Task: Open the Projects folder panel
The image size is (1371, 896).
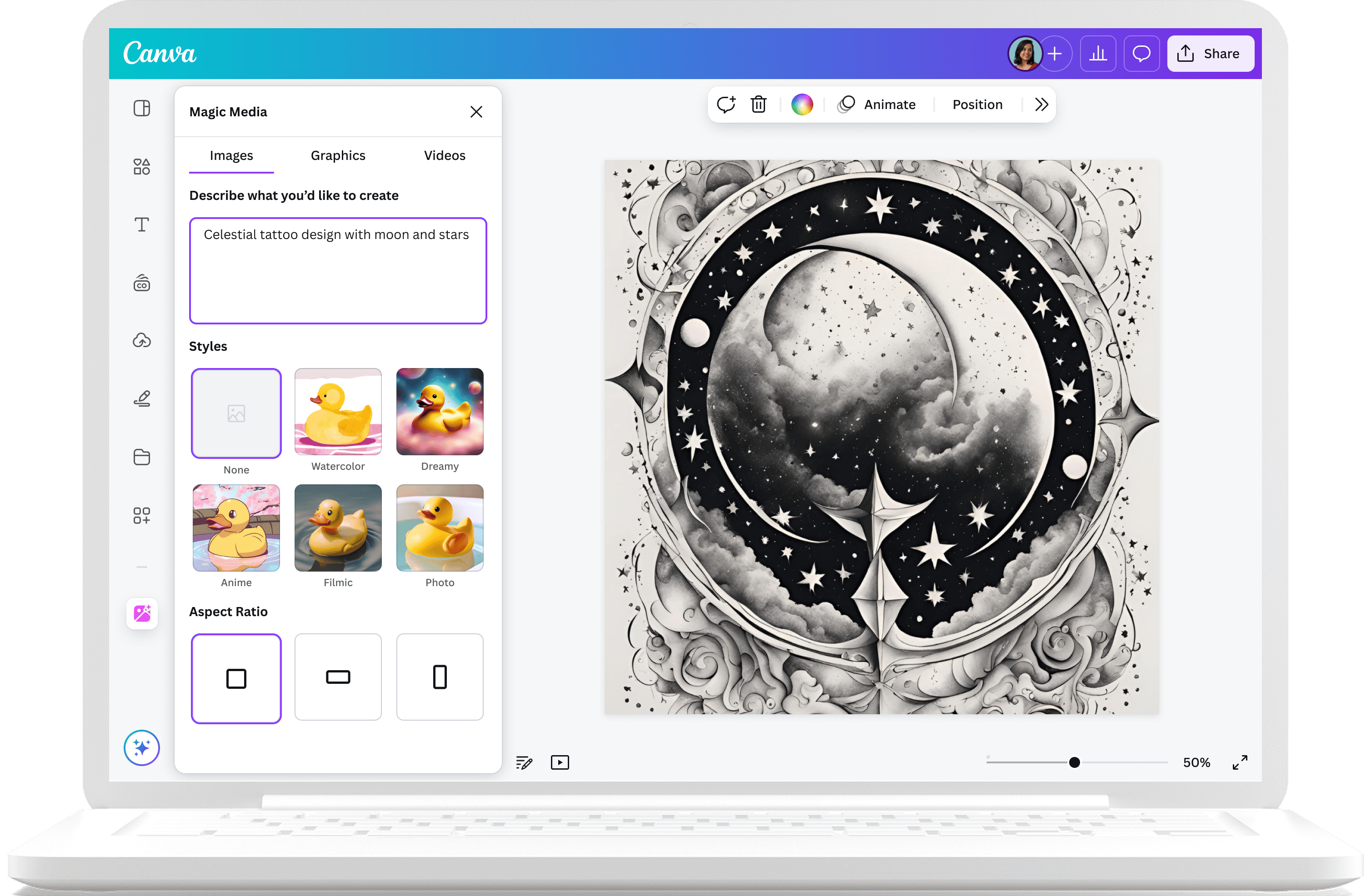Action: 141,457
